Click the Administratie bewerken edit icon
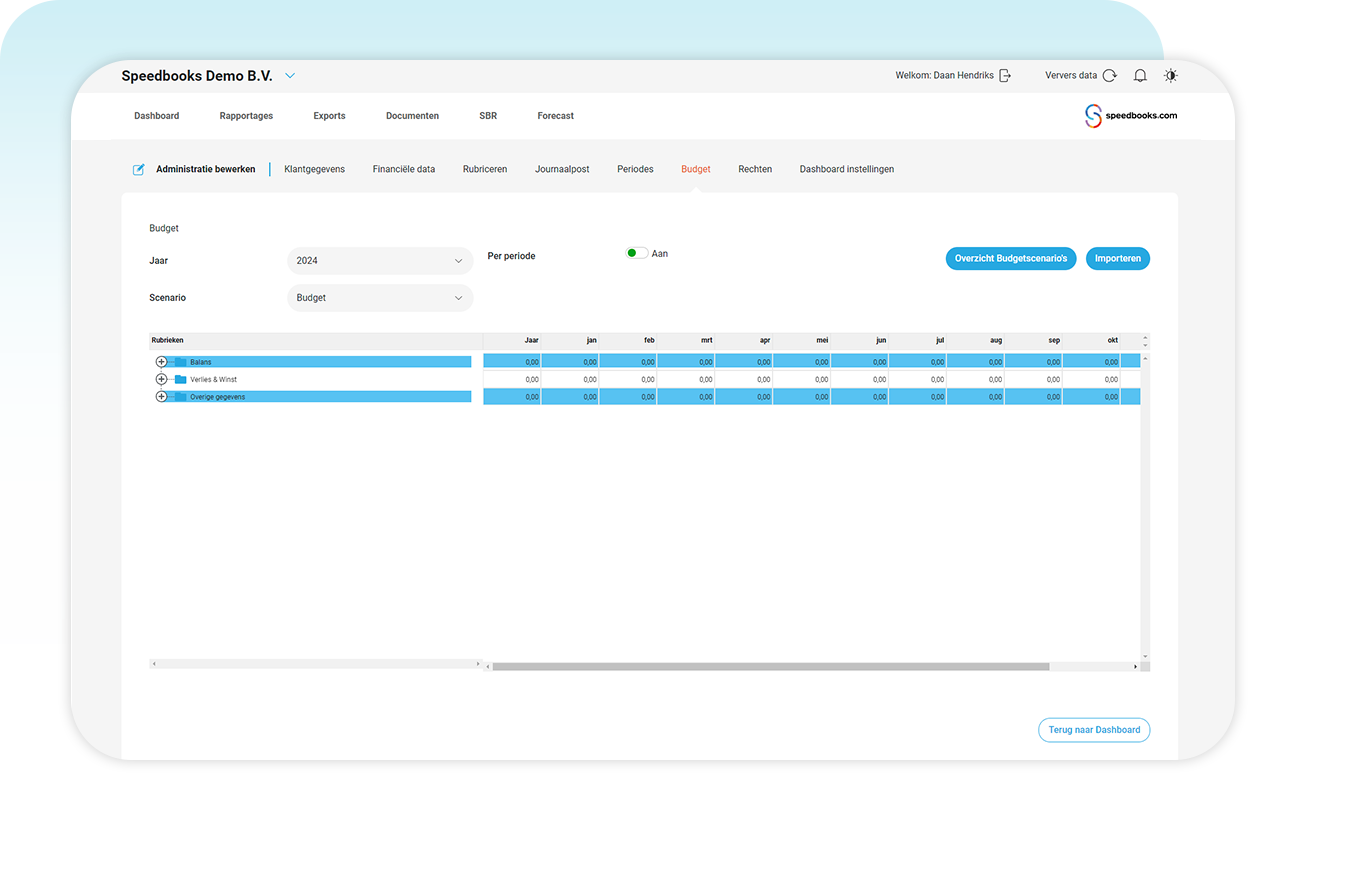 pyautogui.click(x=139, y=170)
